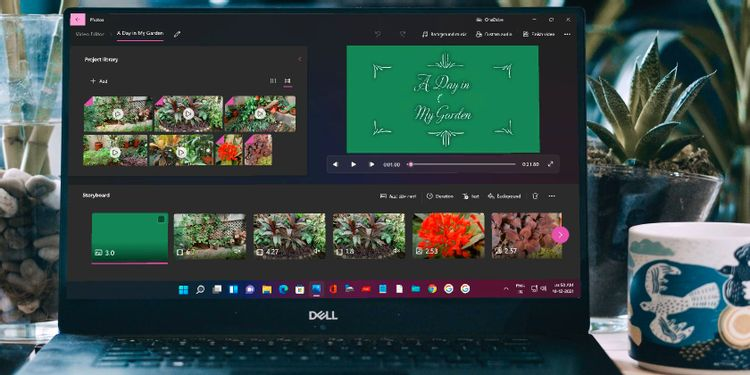Screen dimensions: 750x375
Task: Open the Chat app from taskbar
Action: [x=250, y=289]
